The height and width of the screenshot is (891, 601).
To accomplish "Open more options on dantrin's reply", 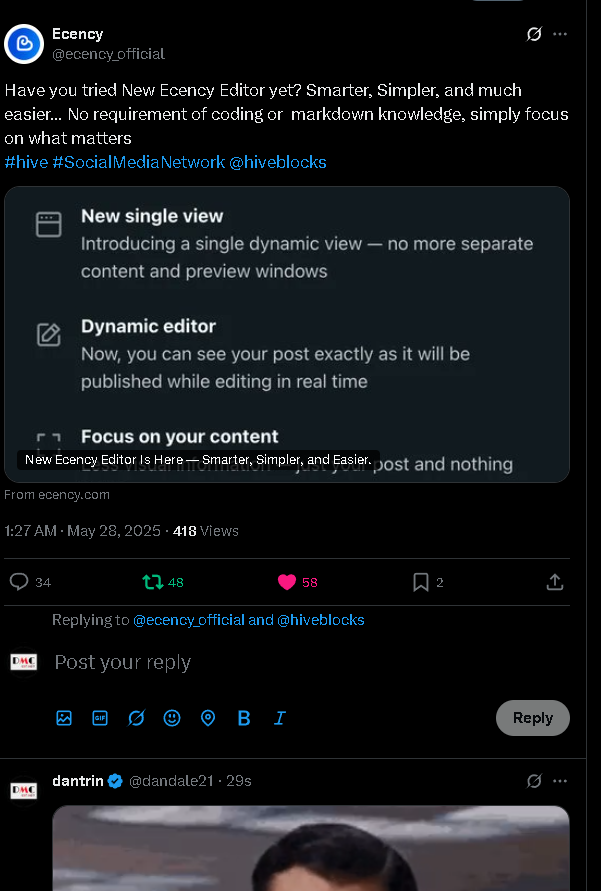I will pyautogui.click(x=560, y=781).
